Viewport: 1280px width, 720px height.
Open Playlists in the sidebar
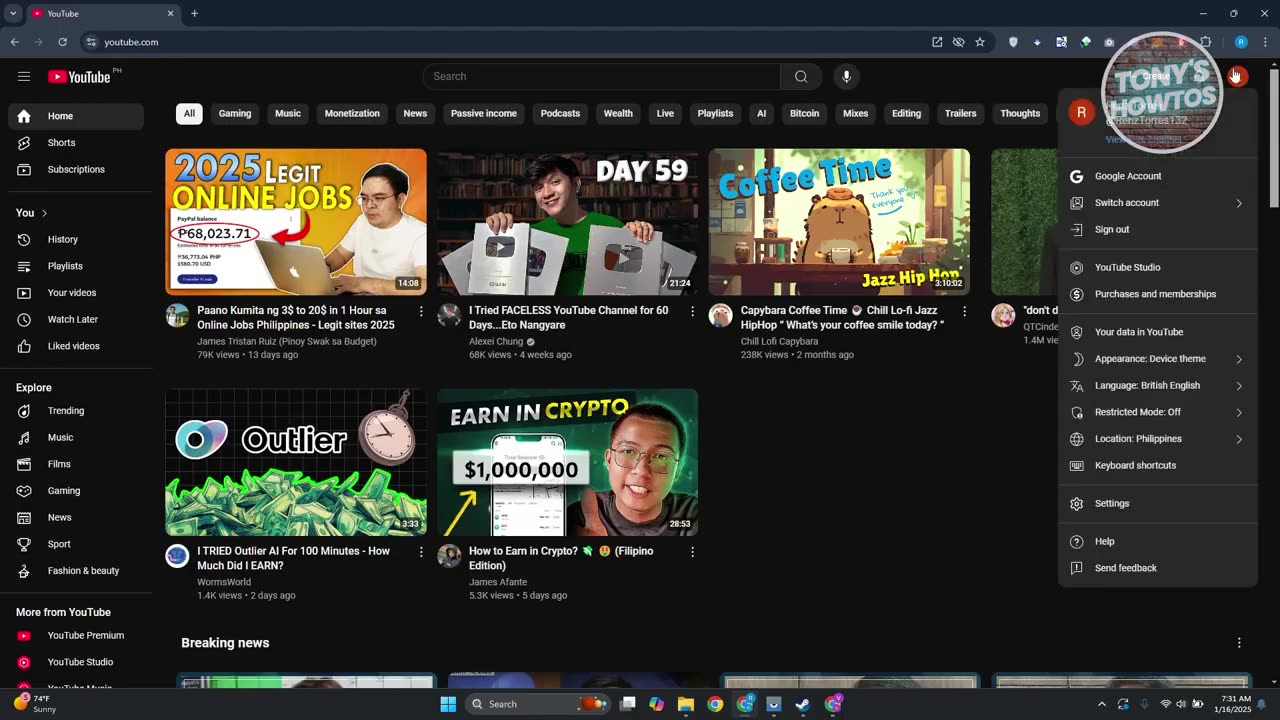click(x=76, y=266)
